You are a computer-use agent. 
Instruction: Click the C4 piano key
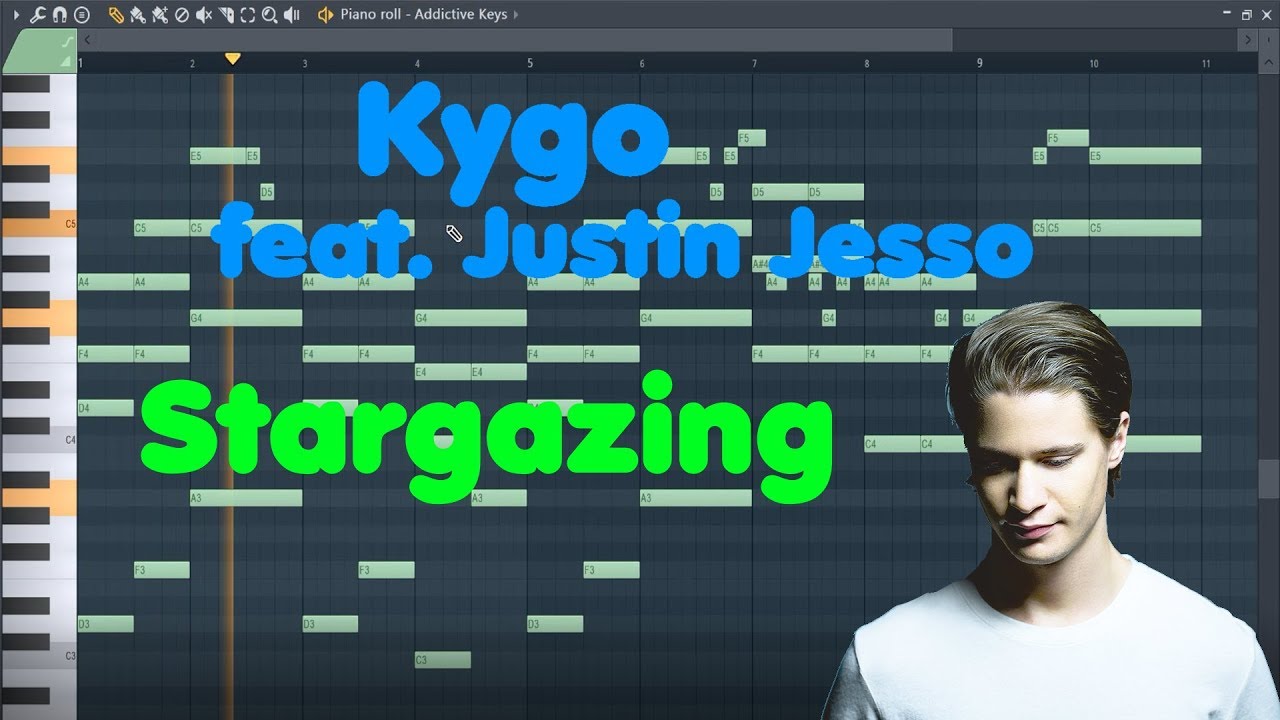40,441
